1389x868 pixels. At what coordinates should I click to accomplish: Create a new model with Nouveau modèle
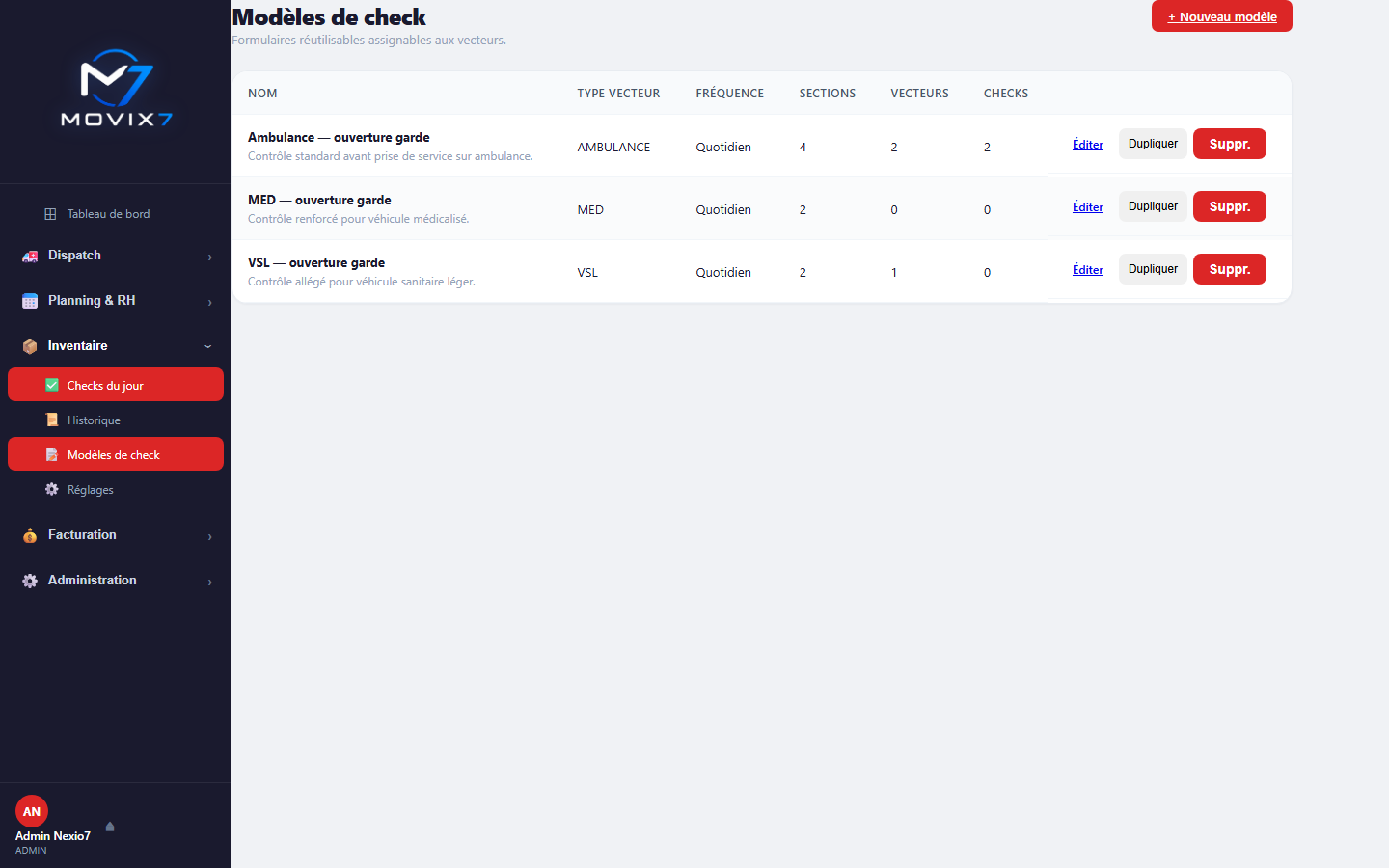coord(1222,16)
